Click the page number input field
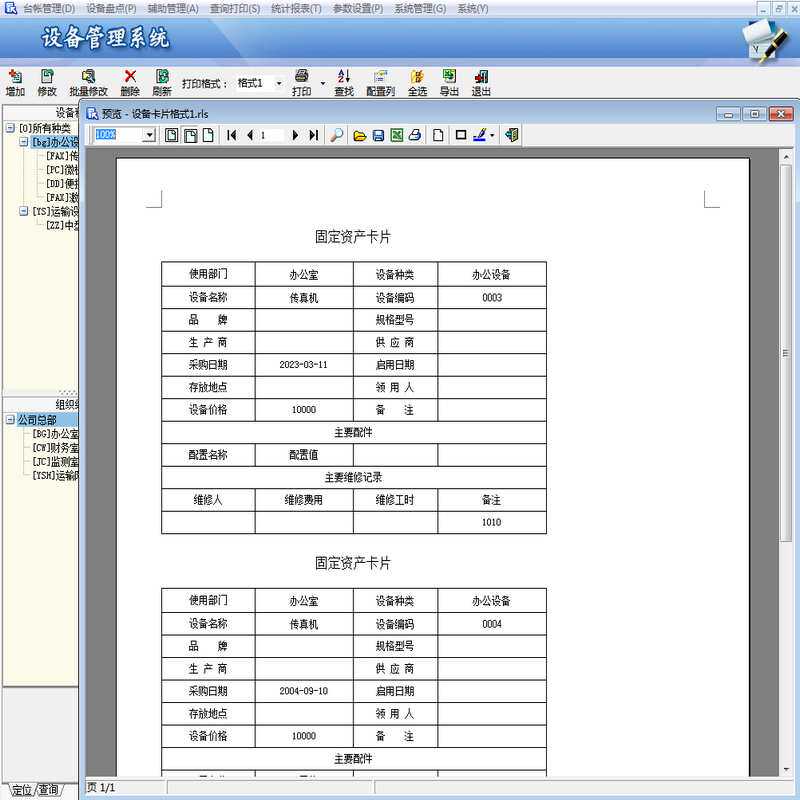Screen dimensions: 800x800 click(271, 135)
